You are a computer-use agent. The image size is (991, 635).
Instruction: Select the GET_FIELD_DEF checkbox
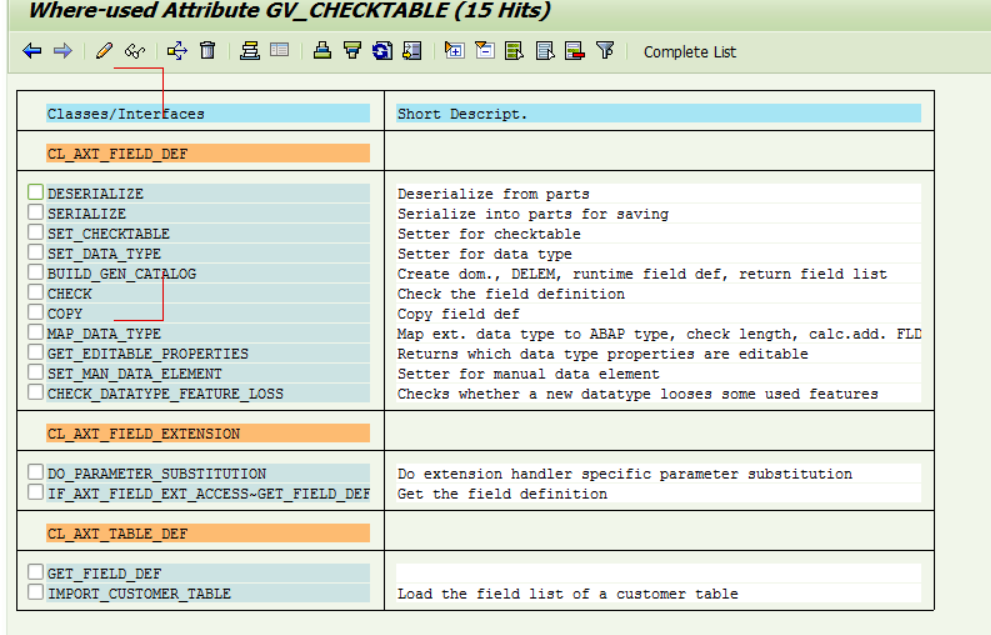point(35,572)
